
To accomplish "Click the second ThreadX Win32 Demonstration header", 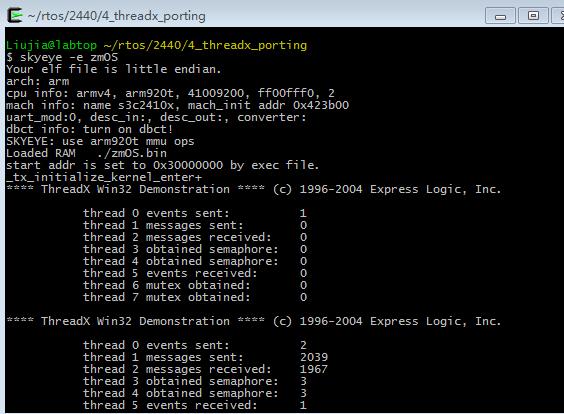I will click(254, 321).
